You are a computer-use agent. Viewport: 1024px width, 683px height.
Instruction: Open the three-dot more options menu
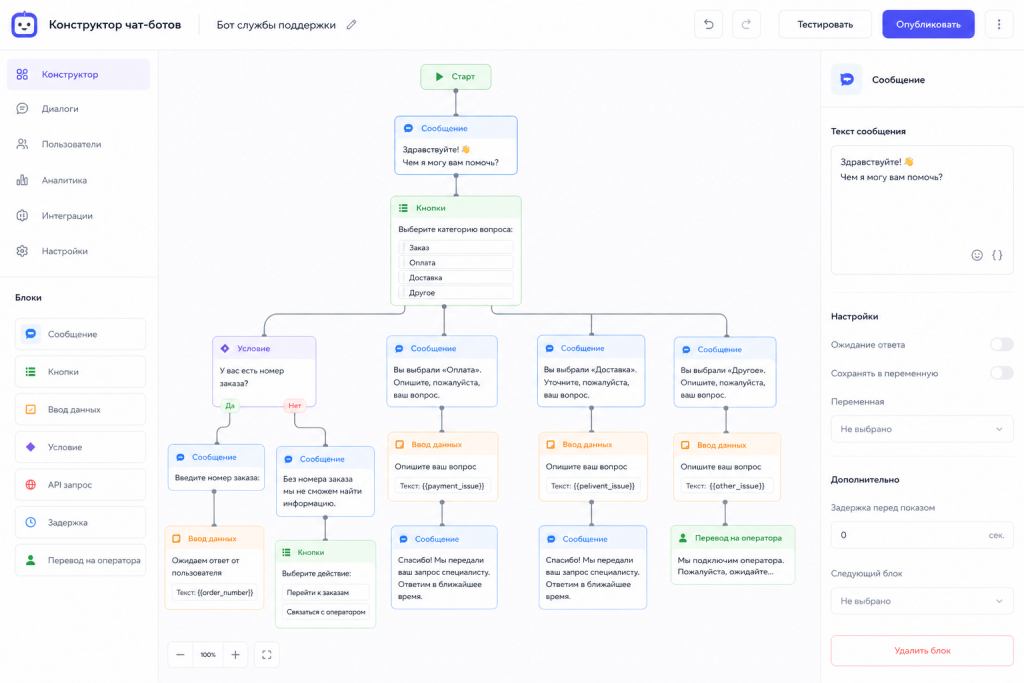[999, 25]
